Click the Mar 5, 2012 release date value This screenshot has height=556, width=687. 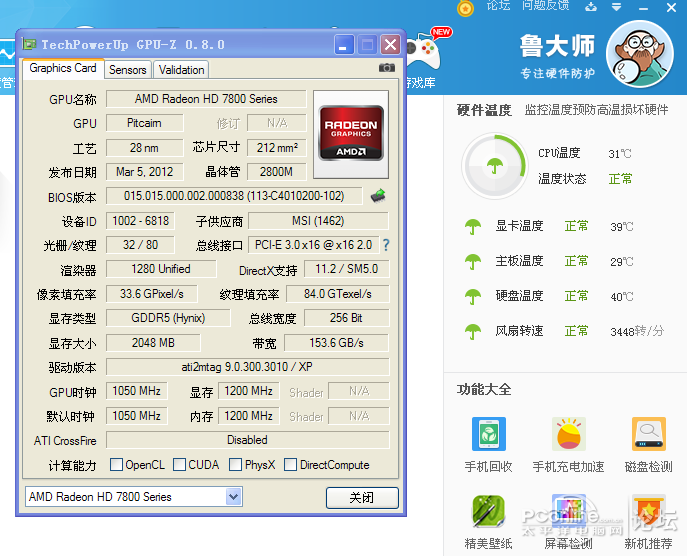[144, 172]
